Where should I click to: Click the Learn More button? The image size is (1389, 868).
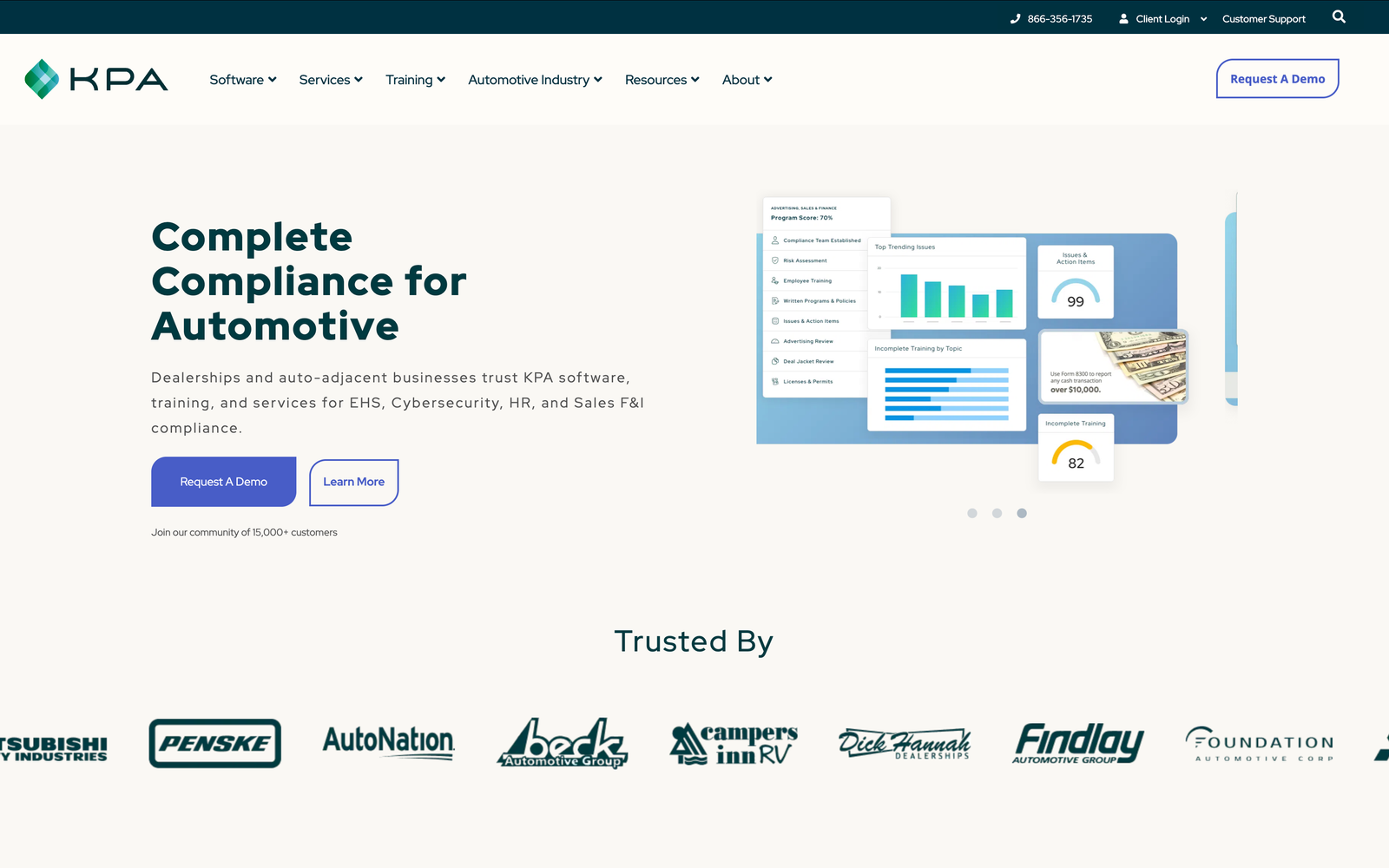tap(354, 482)
